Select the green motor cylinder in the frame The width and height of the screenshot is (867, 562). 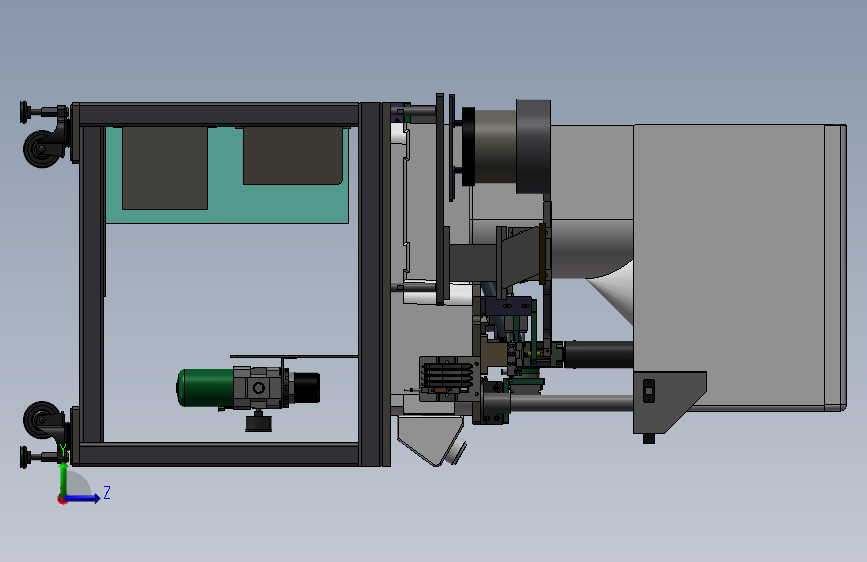pyautogui.click(x=205, y=387)
